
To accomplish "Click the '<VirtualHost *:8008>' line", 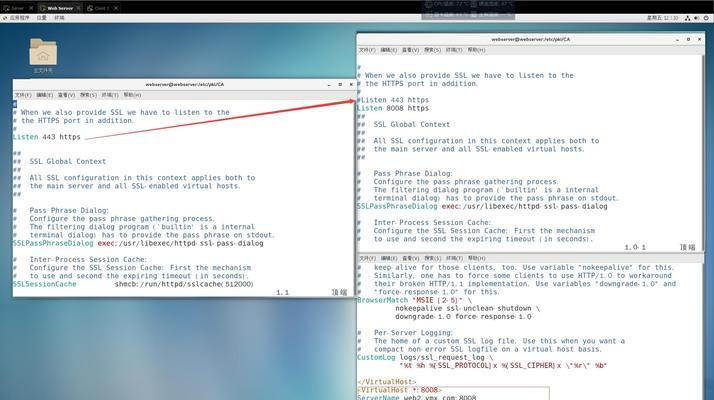I will 399,390.
